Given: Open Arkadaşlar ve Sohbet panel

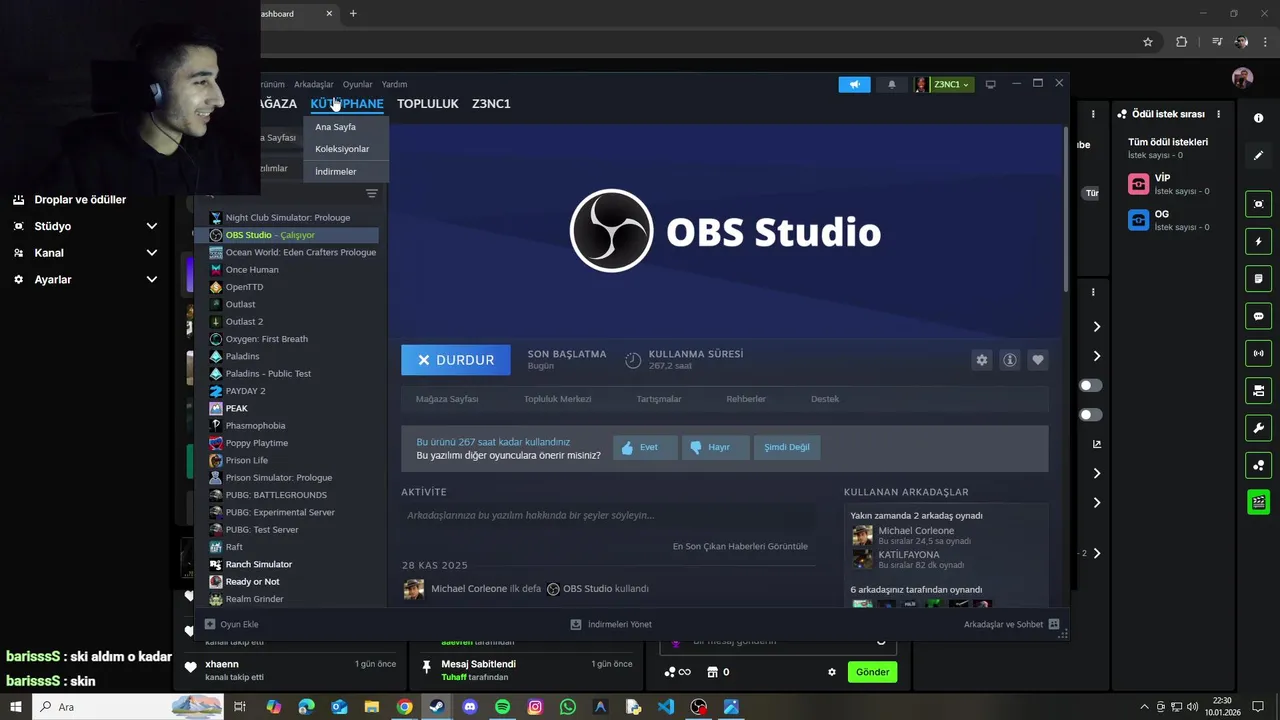Looking at the screenshot, I should pyautogui.click(x=1011, y=624).
